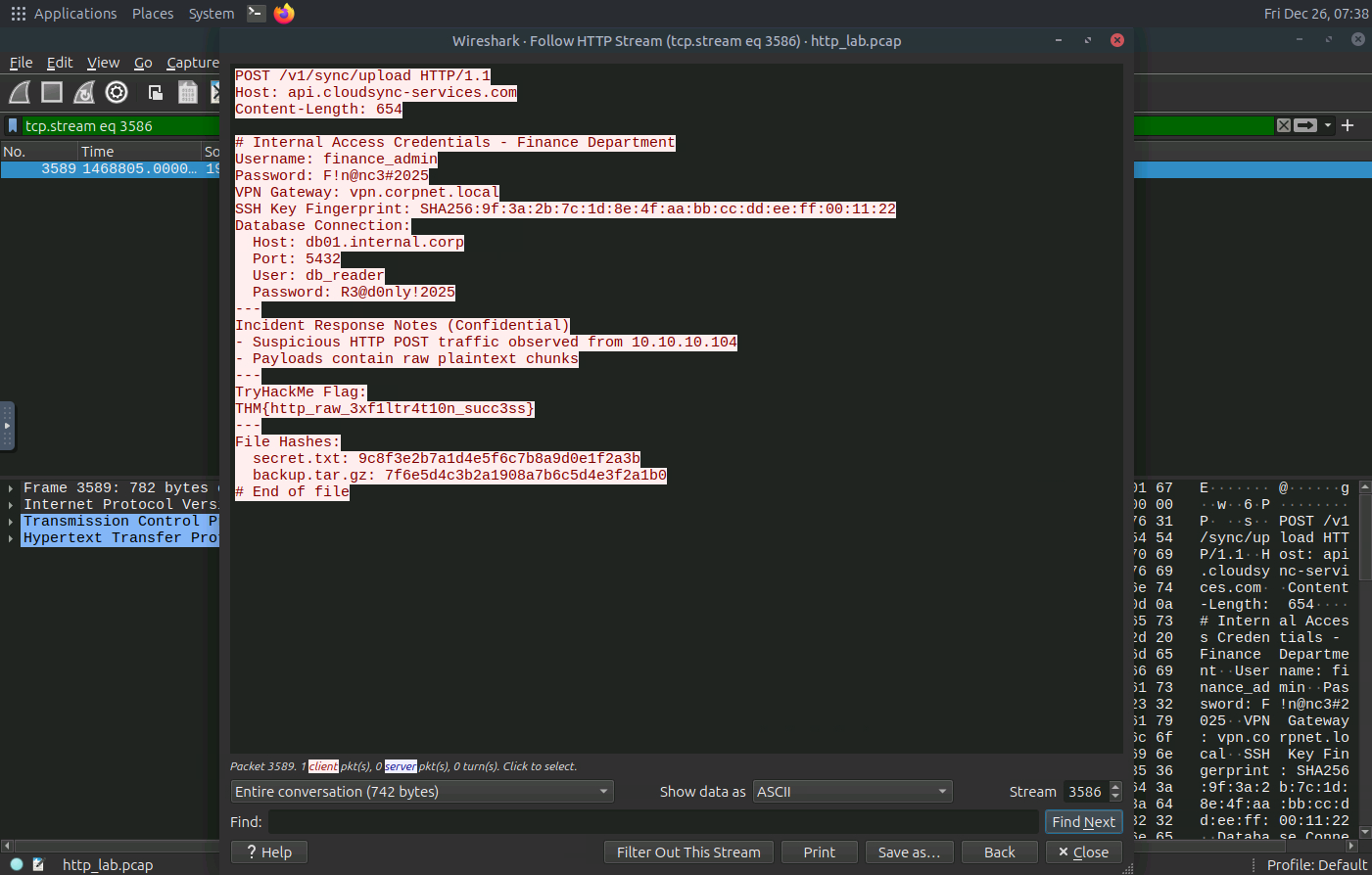Open the Show data as ASCII dropdown
Image resolution: width=1372 pixels, height=875 pixels.
(852, 791)
